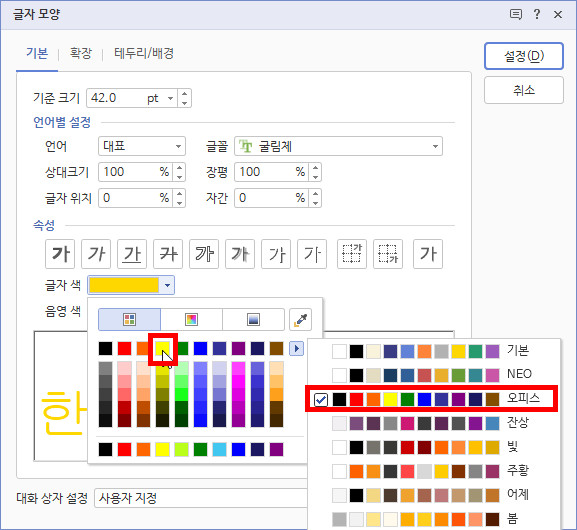
Task: Switch to the 확장 tab
Action: (81, 53)
